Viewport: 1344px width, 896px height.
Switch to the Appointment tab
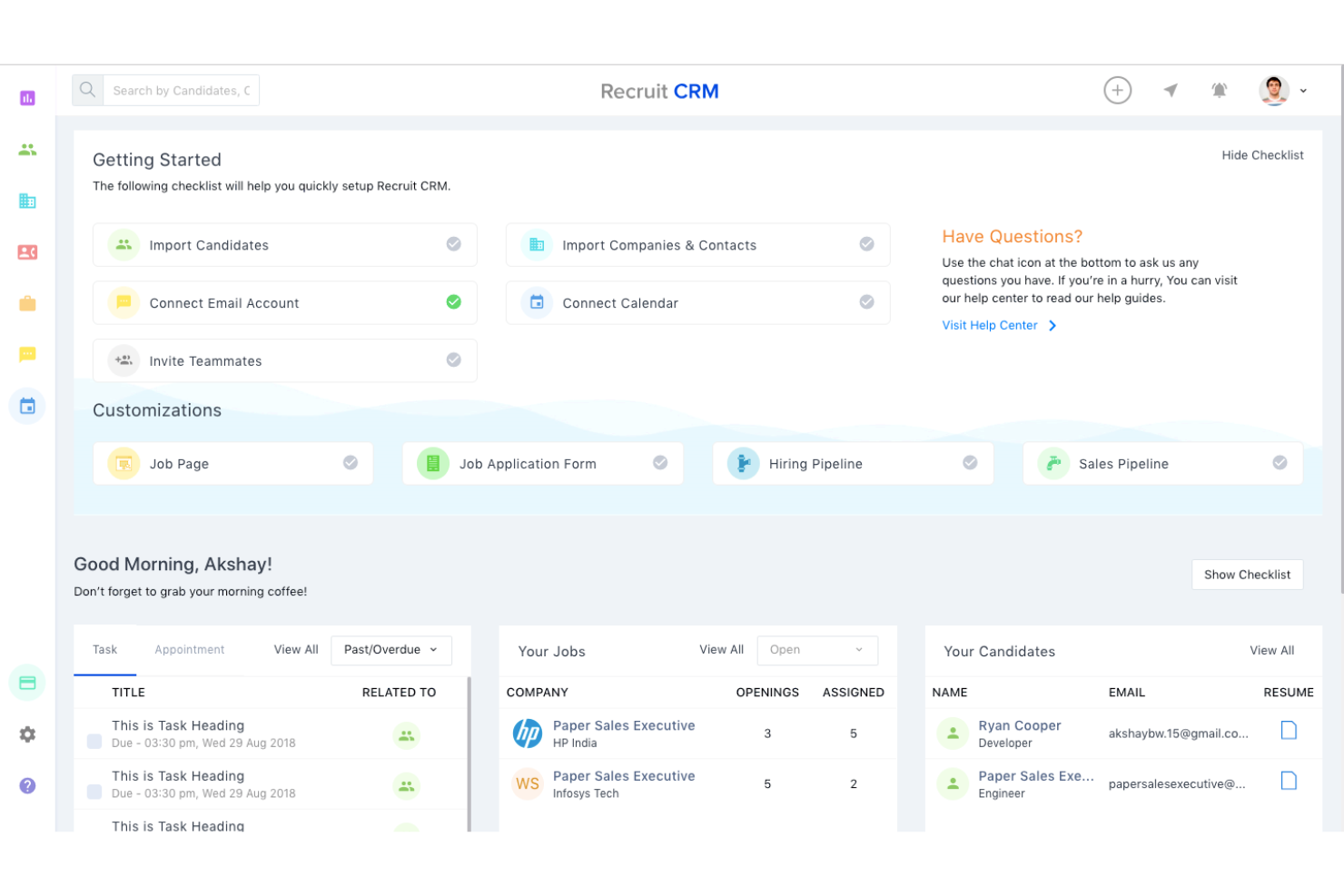pos(189,650)
